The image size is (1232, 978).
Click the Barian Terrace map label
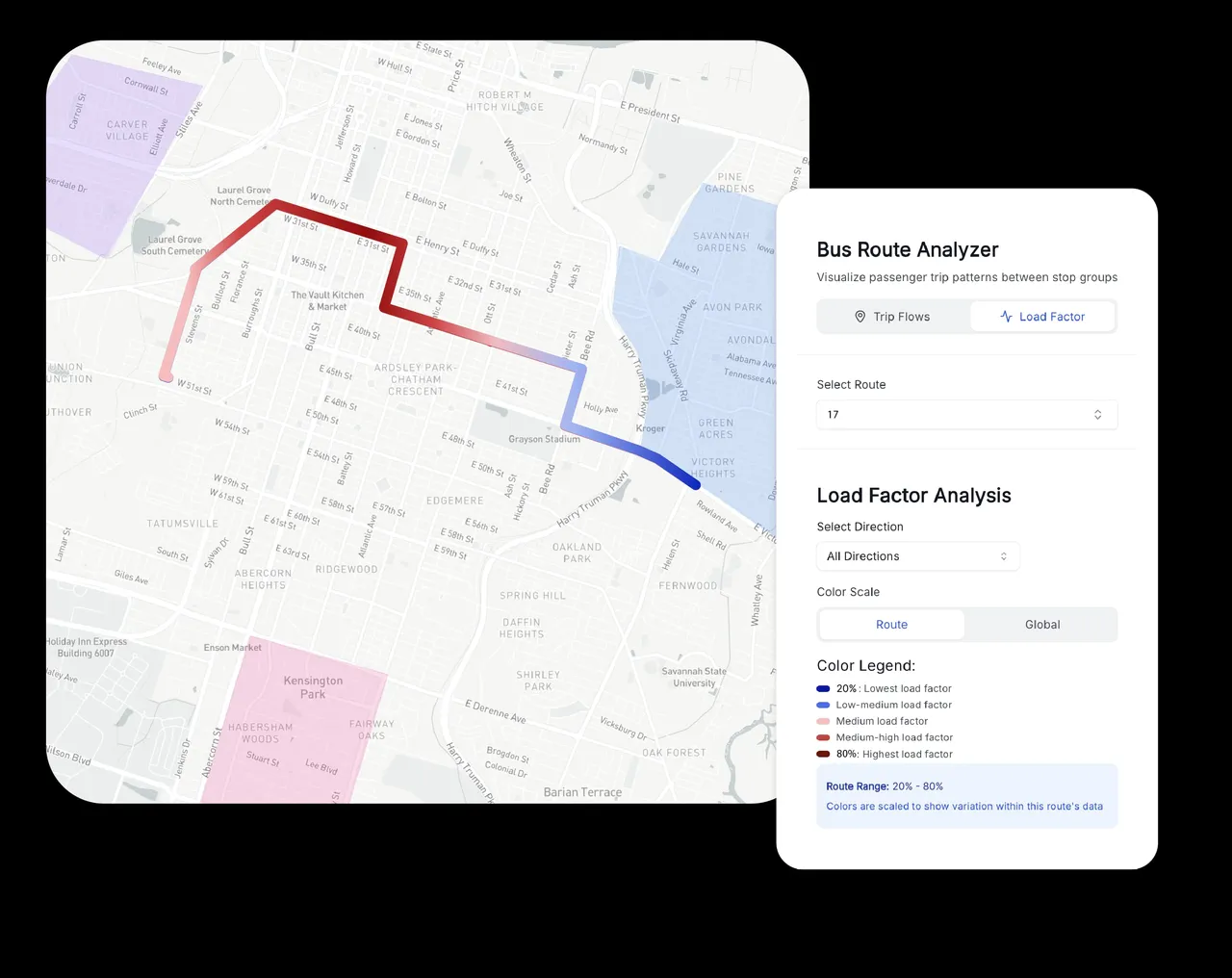[582, 792]
